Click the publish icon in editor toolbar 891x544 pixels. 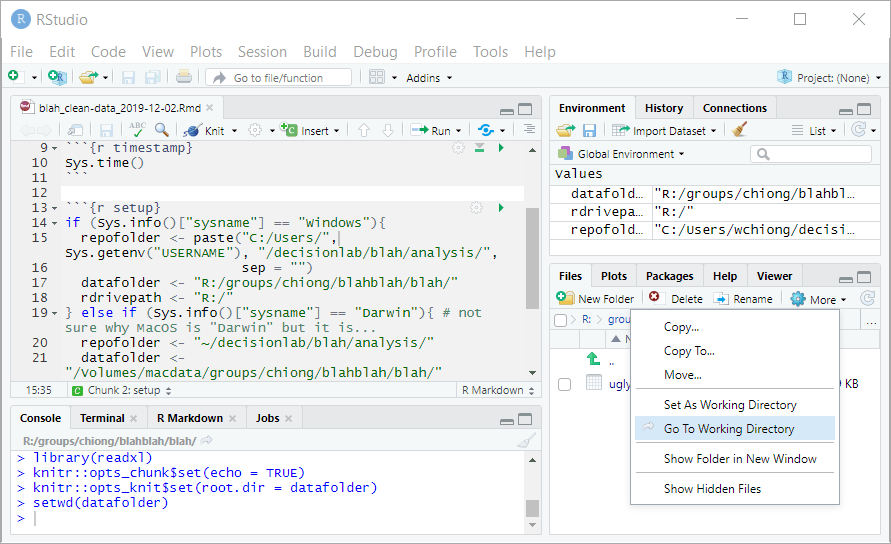[486, 131]
